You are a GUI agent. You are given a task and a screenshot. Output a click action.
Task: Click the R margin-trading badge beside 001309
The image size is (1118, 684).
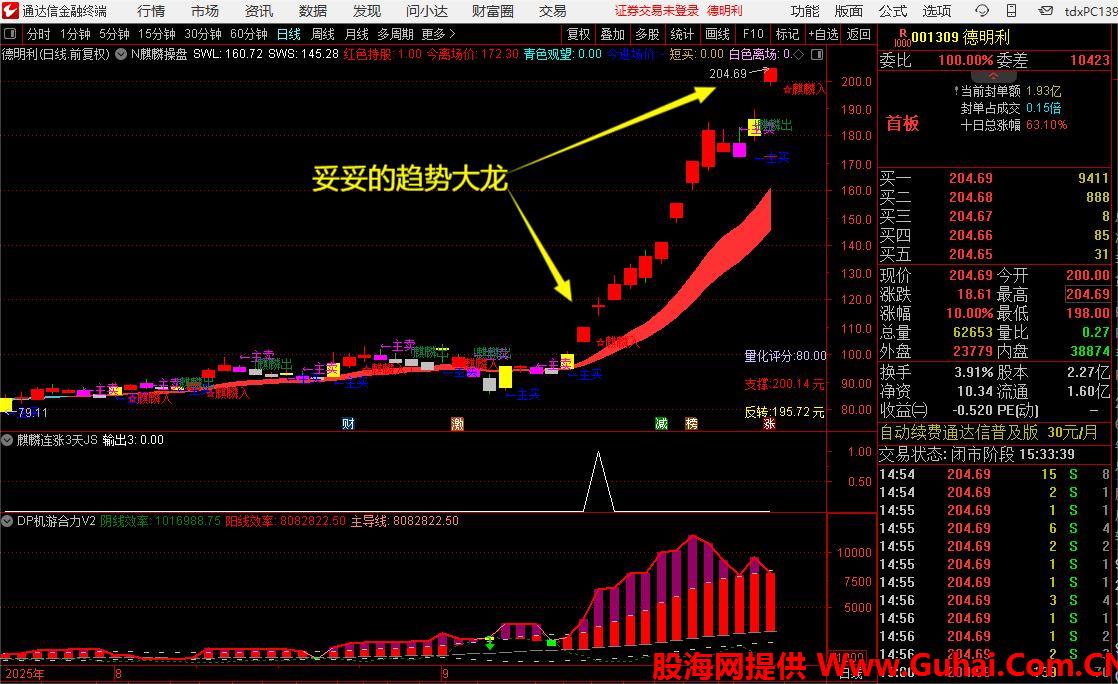click(x=902, y=37)
